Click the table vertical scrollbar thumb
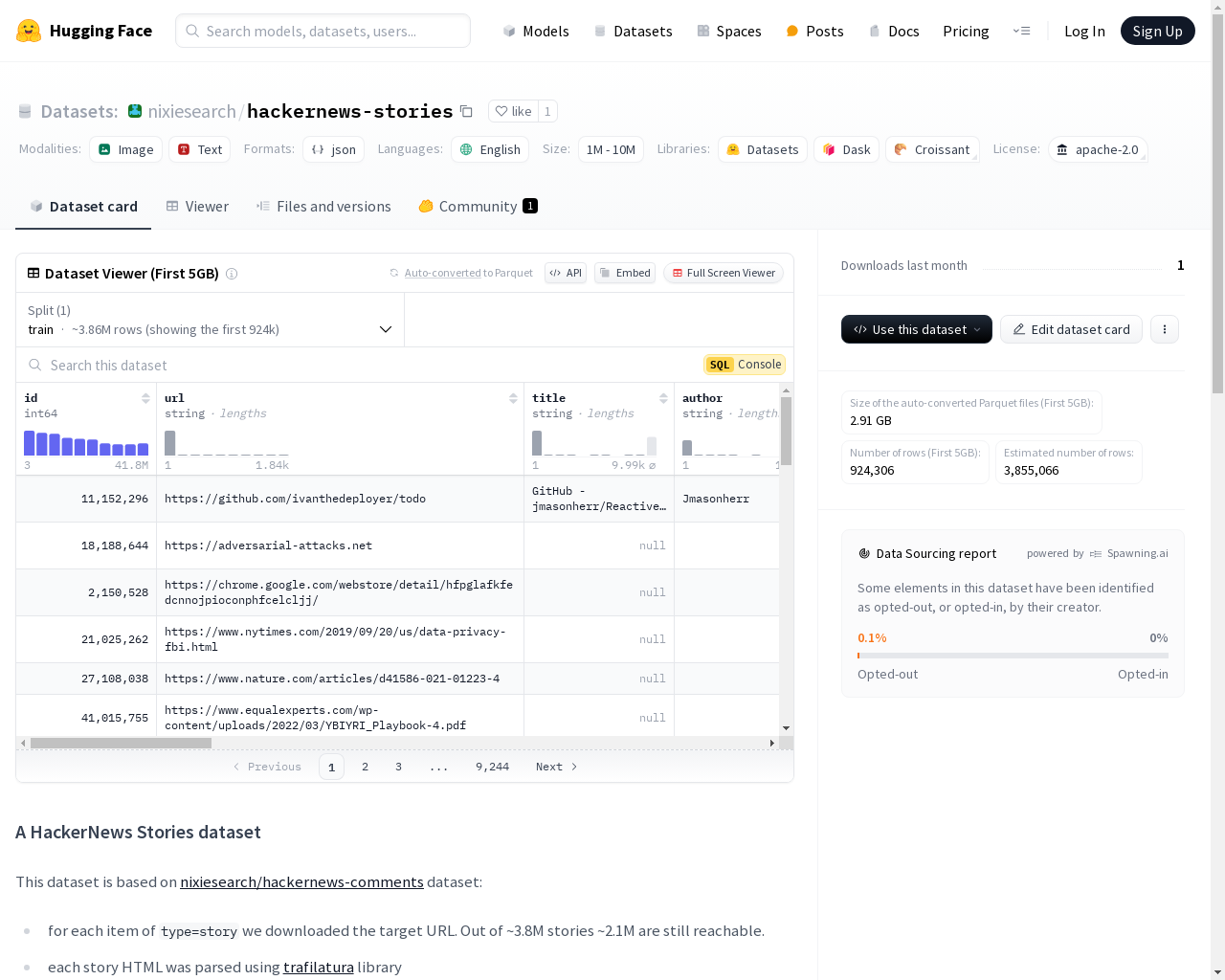This screenshot has width=1225, height=980. (787, 431)
